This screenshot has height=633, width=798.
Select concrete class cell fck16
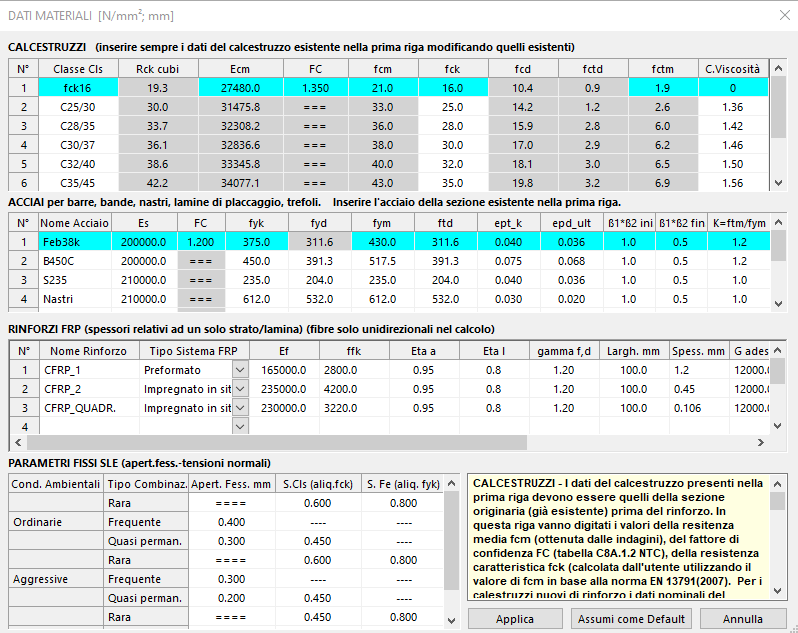[78, 88]
